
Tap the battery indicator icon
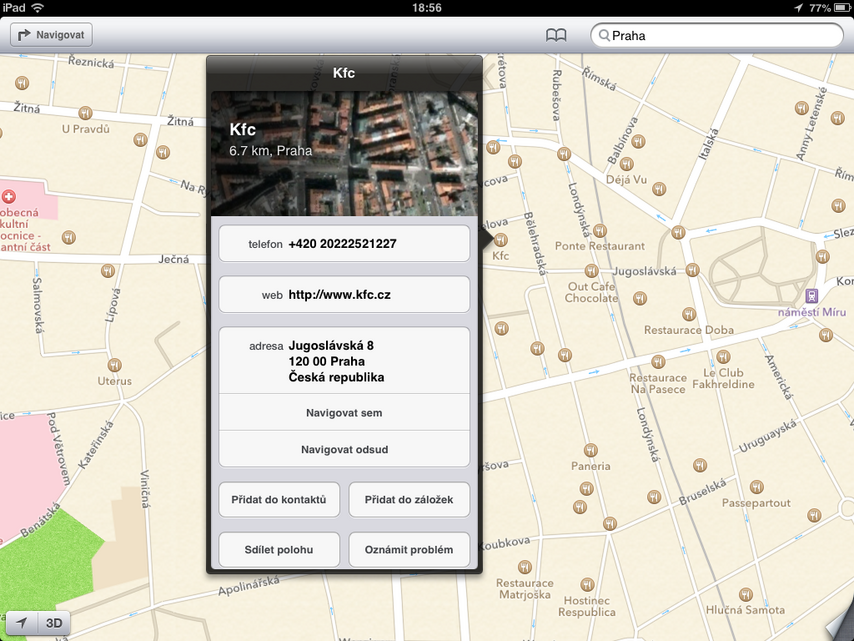point(843,8)
